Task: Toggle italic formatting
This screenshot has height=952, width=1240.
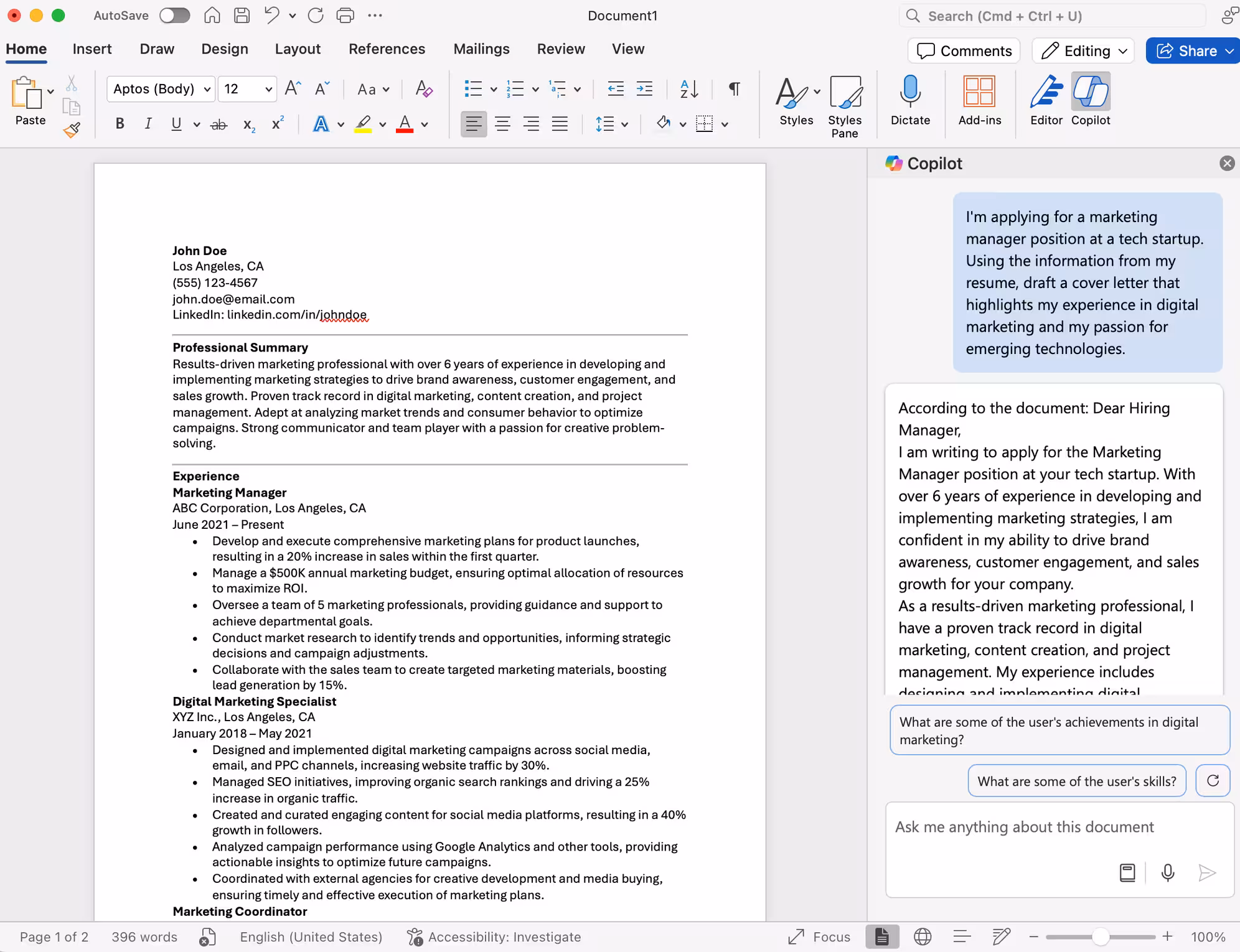Action: pos(148,124)
